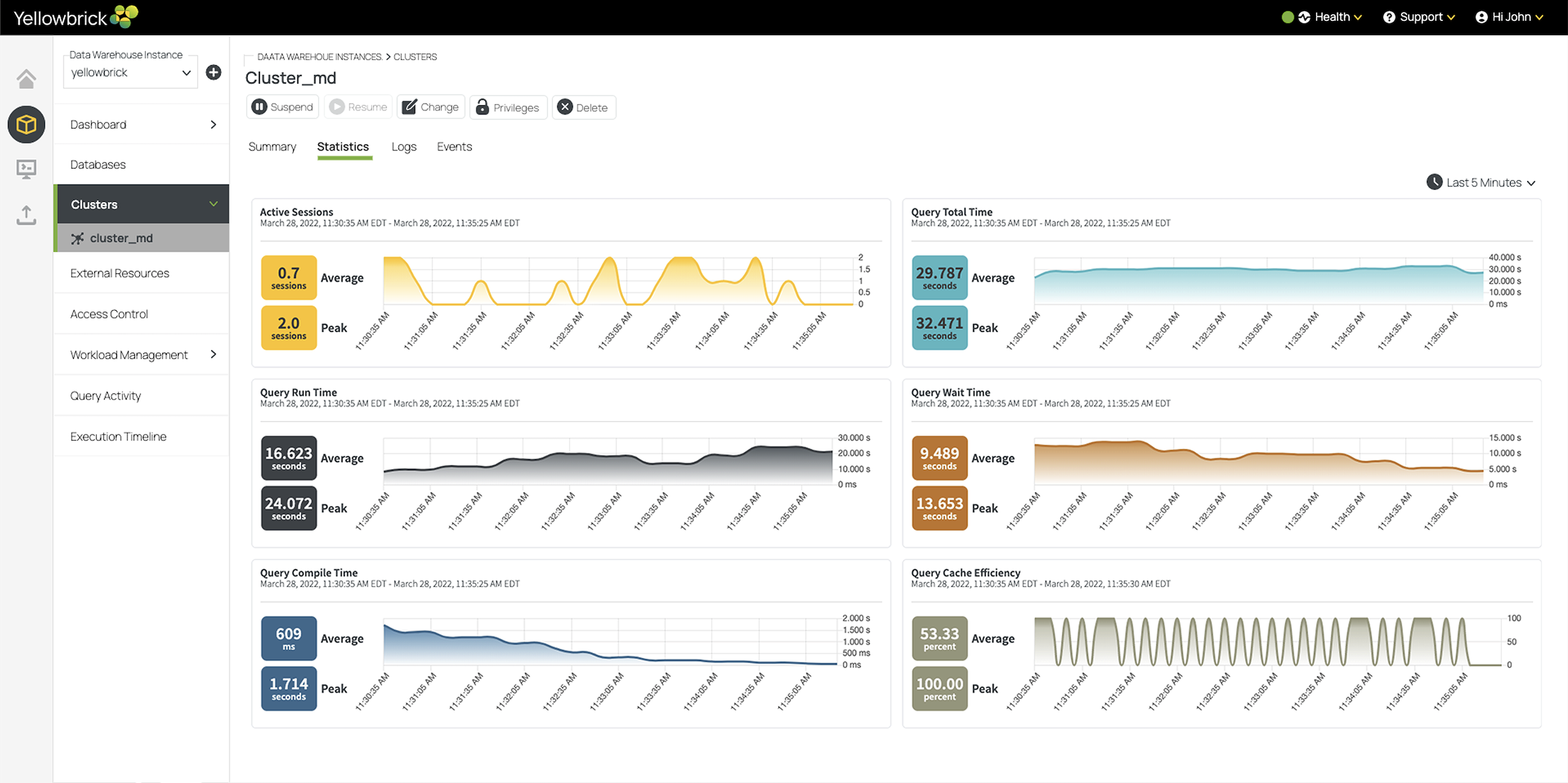Click the Support question mark icon
The image size is (1568, 783).
tap(1389, 17)
